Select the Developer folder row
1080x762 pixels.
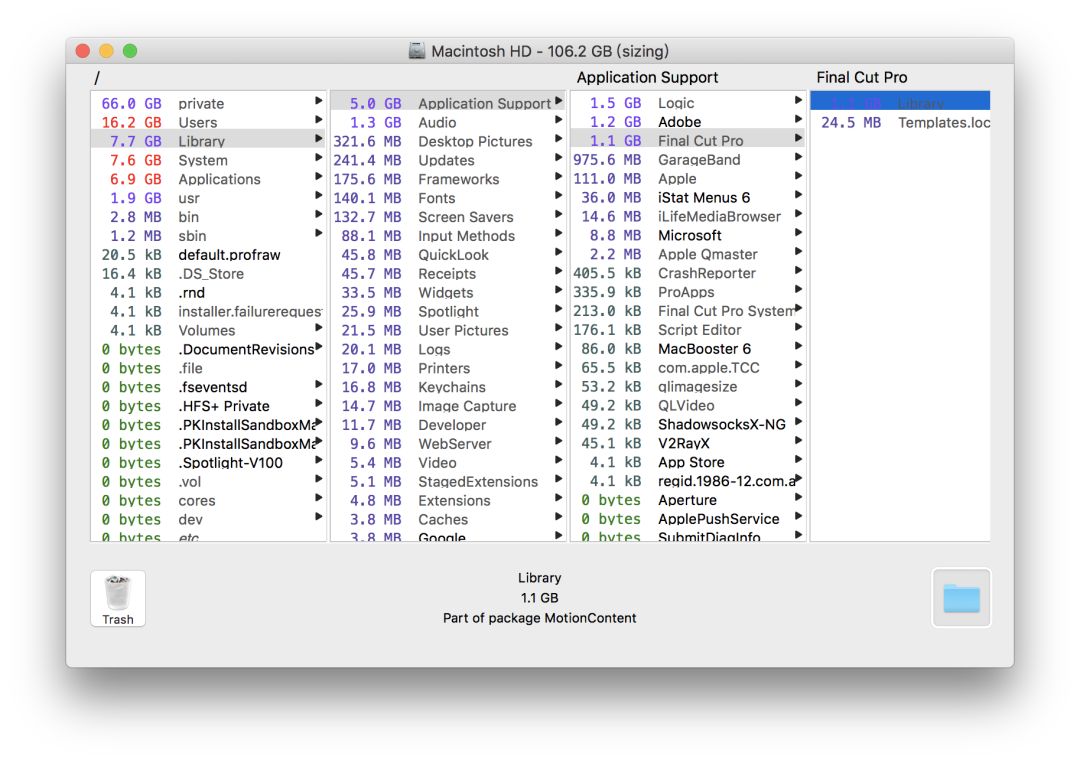click(x=448, y=425)
